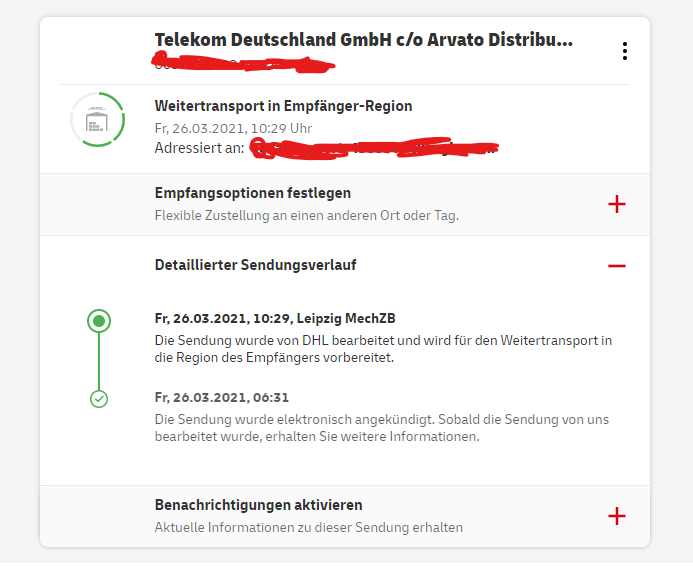Open the three-dot options menu
This screenshot has height=570, width=693.
click(624, 51)
